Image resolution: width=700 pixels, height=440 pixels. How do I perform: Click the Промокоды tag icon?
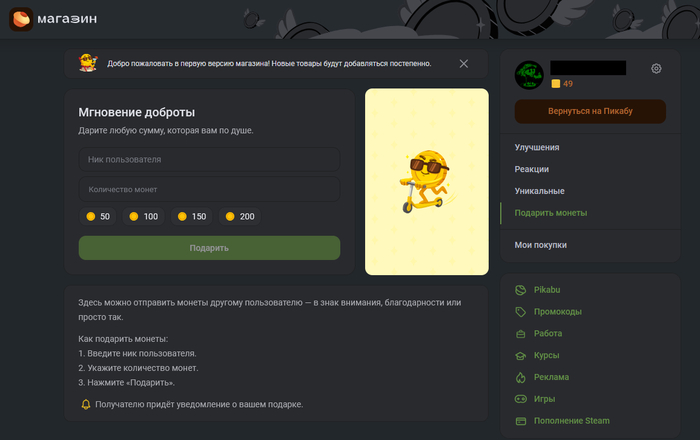coord(520,312)
